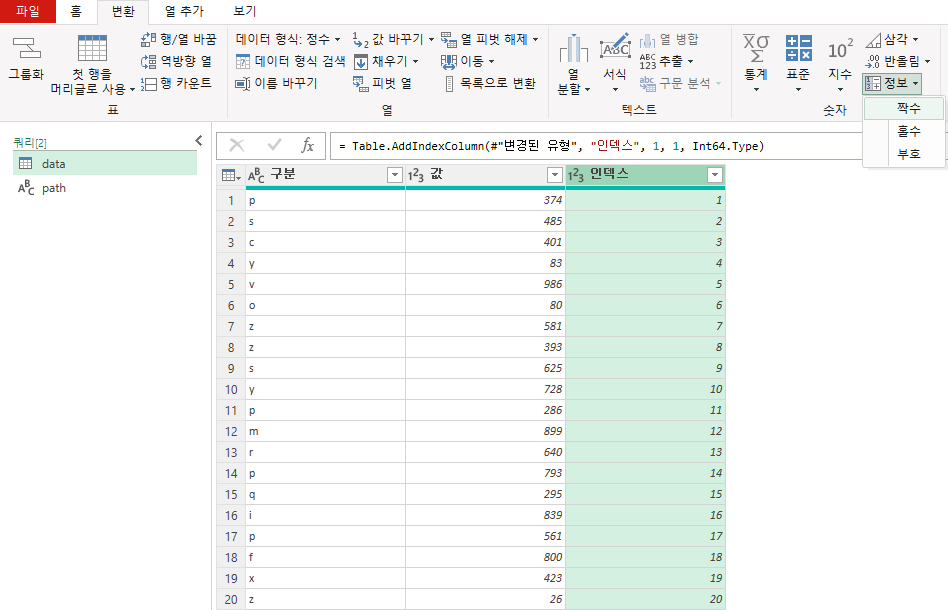This screenshot has width=948, height=610.
Task: Switch to the 열 추가 tab
Action: tap(184, 11)
